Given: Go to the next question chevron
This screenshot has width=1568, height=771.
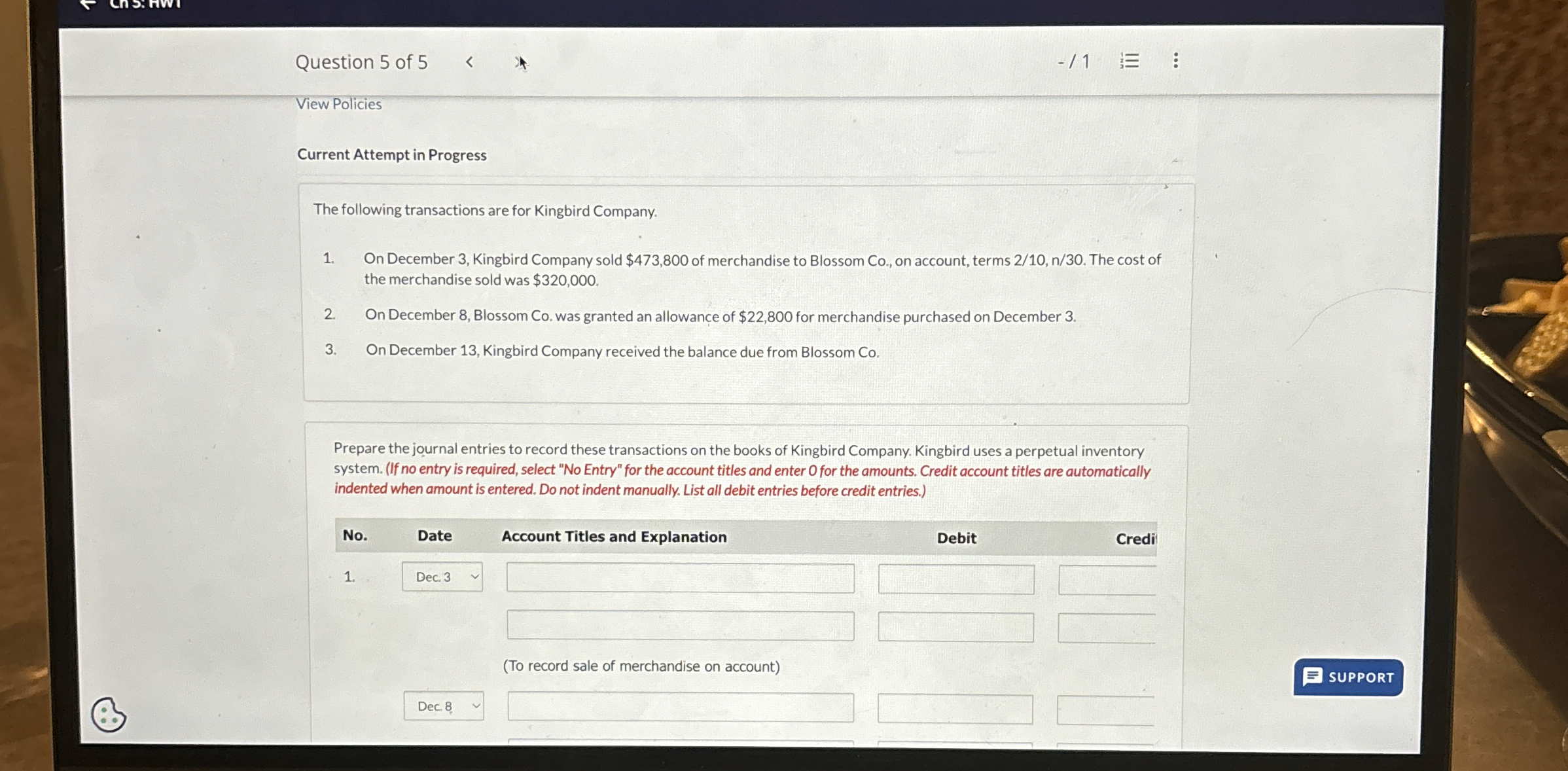Looking at the screenshot, I should [520, 62].
